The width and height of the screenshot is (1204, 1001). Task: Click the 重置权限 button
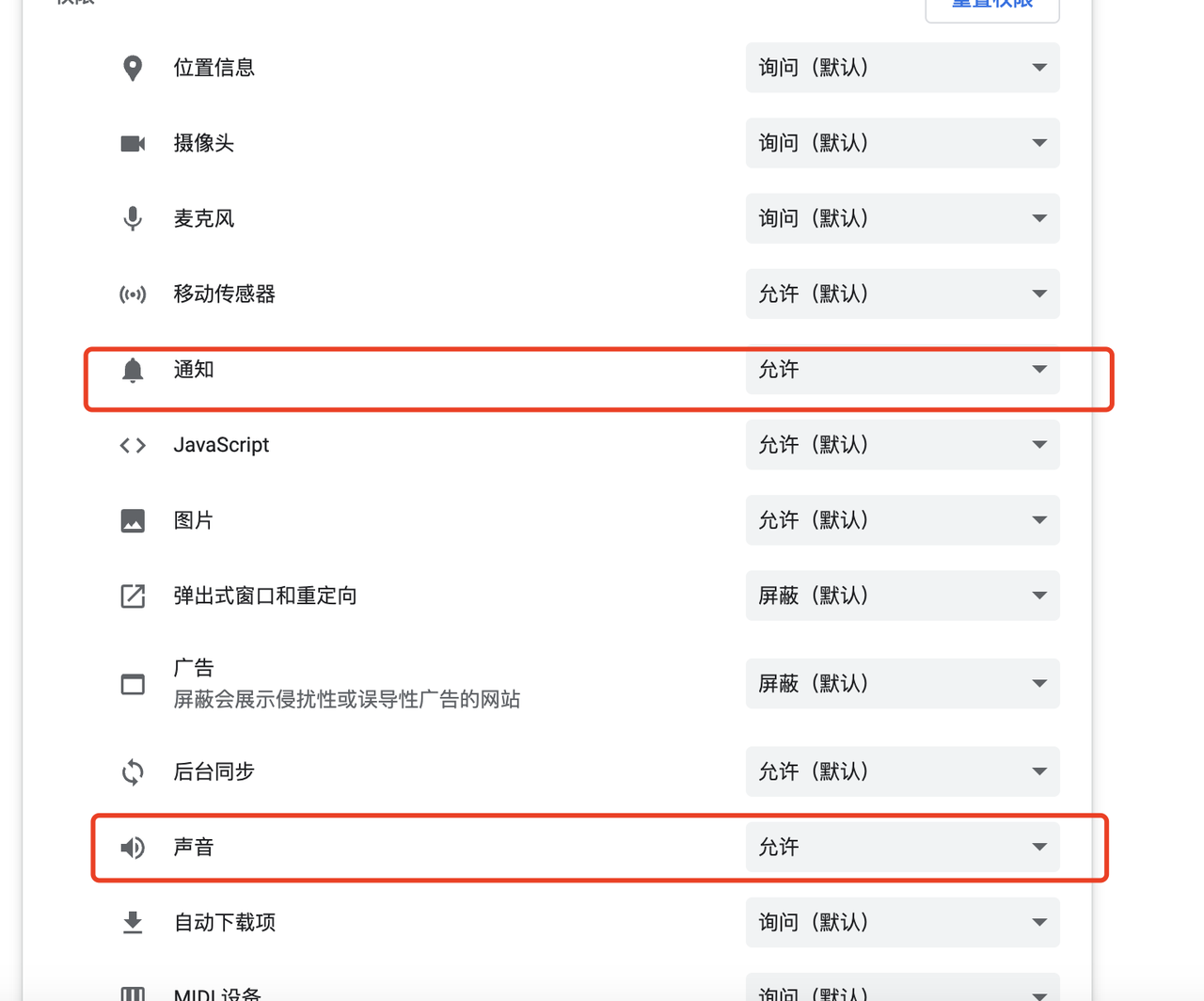992,6
